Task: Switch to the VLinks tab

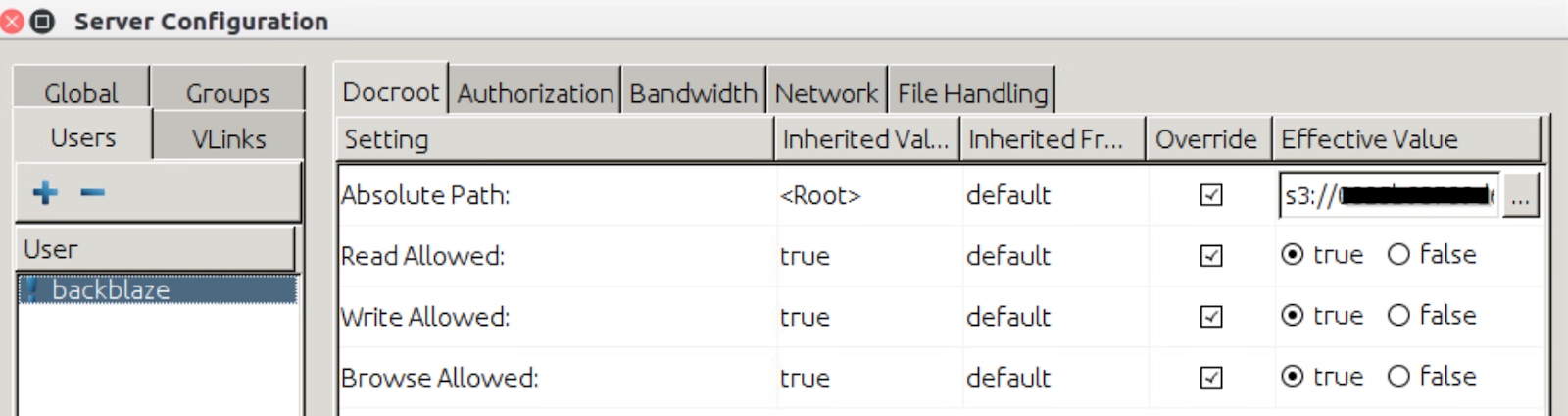Action: (x=228, y=138)
